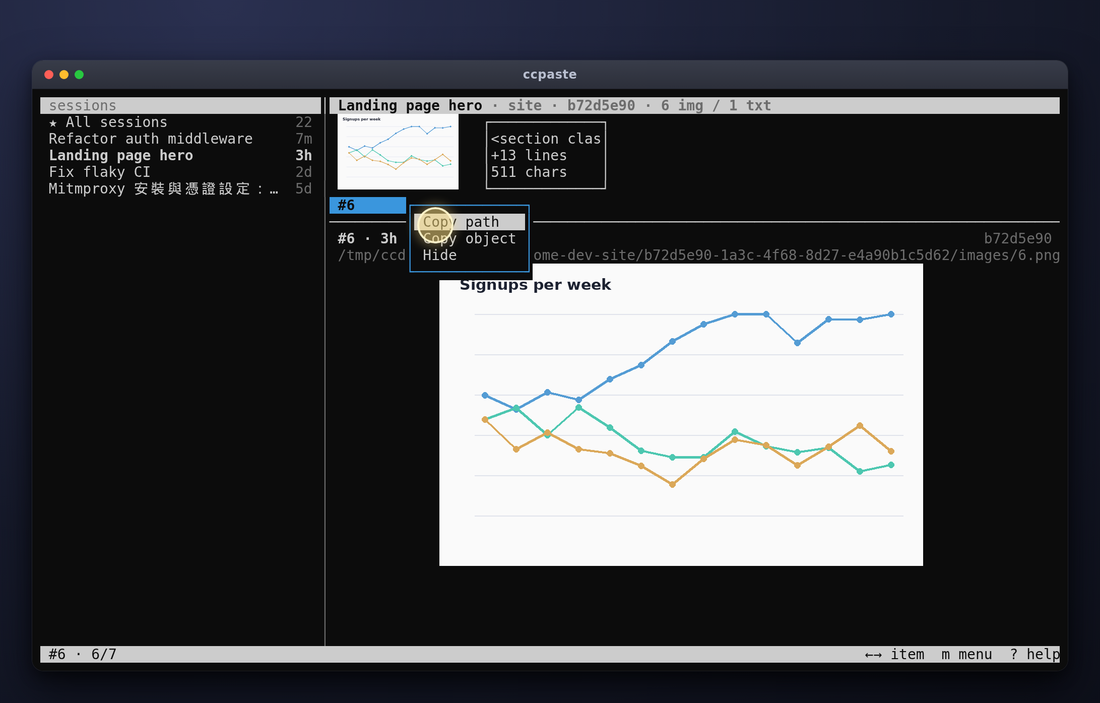Click the 'Landing page hero · site' header bar
1100x703 pixels.
point(695,105)
